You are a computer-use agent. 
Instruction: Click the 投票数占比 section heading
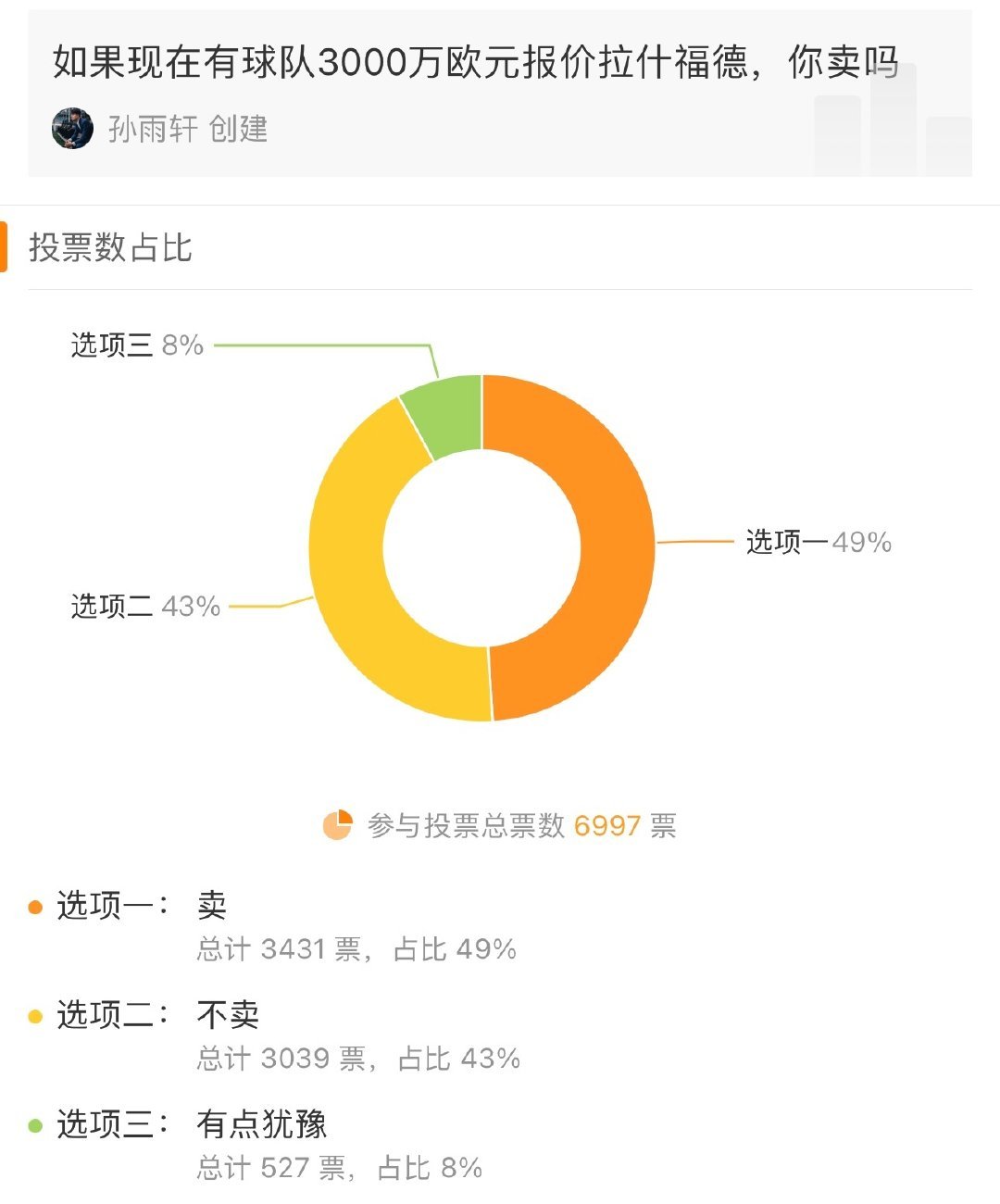(x=110, y=247)
